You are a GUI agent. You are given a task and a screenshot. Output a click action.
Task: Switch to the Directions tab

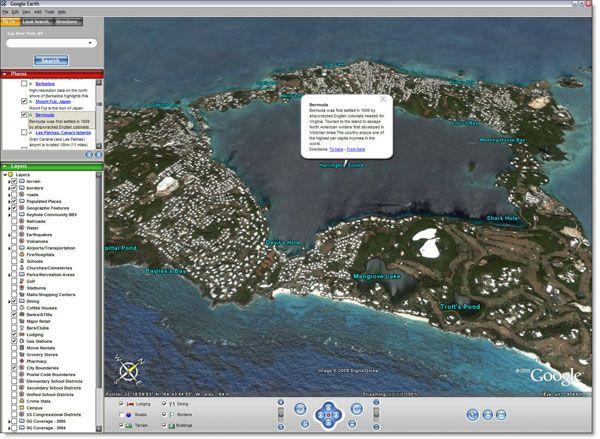click(67, 22)
